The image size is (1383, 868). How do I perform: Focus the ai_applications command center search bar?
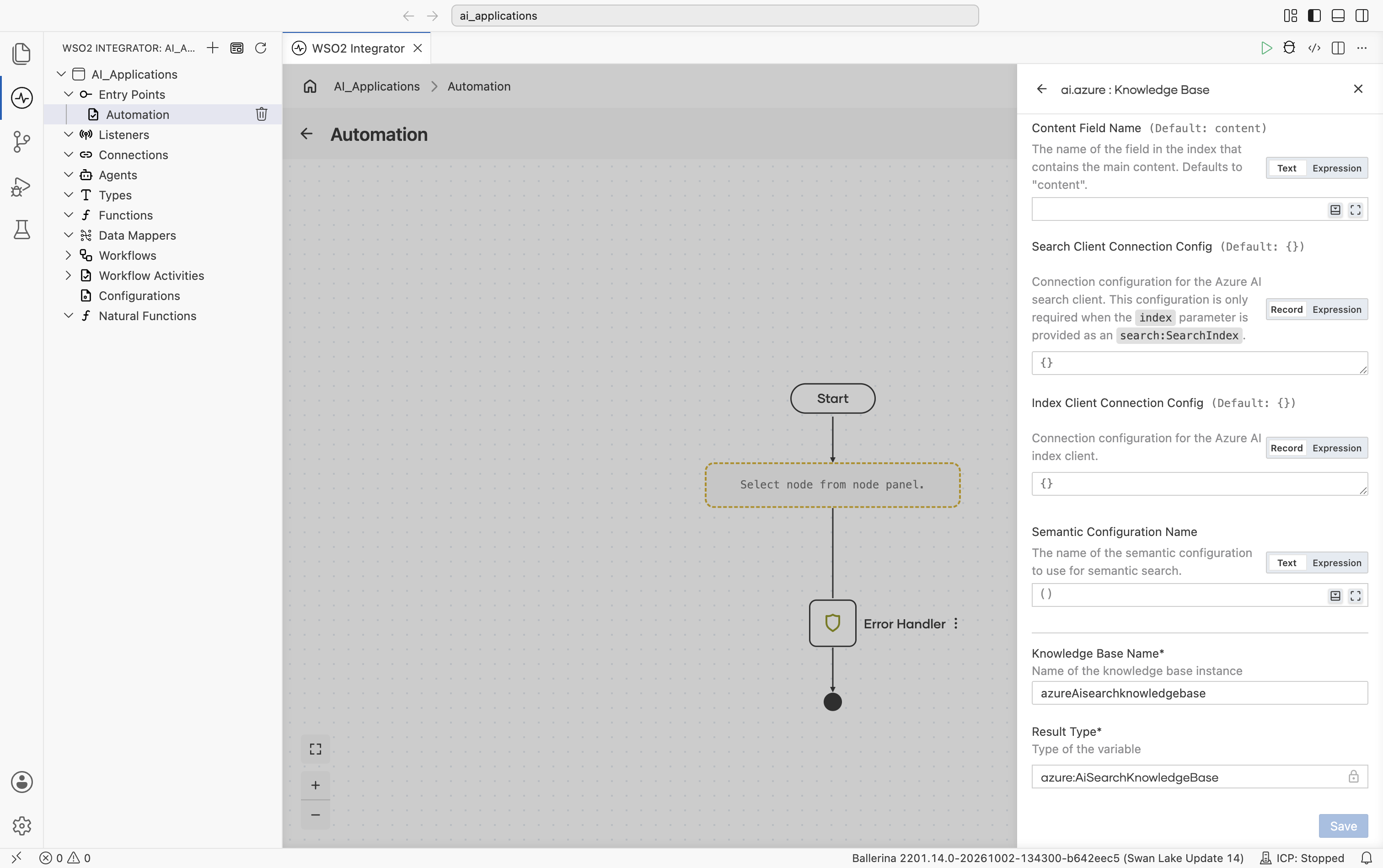tap(715, 16)
